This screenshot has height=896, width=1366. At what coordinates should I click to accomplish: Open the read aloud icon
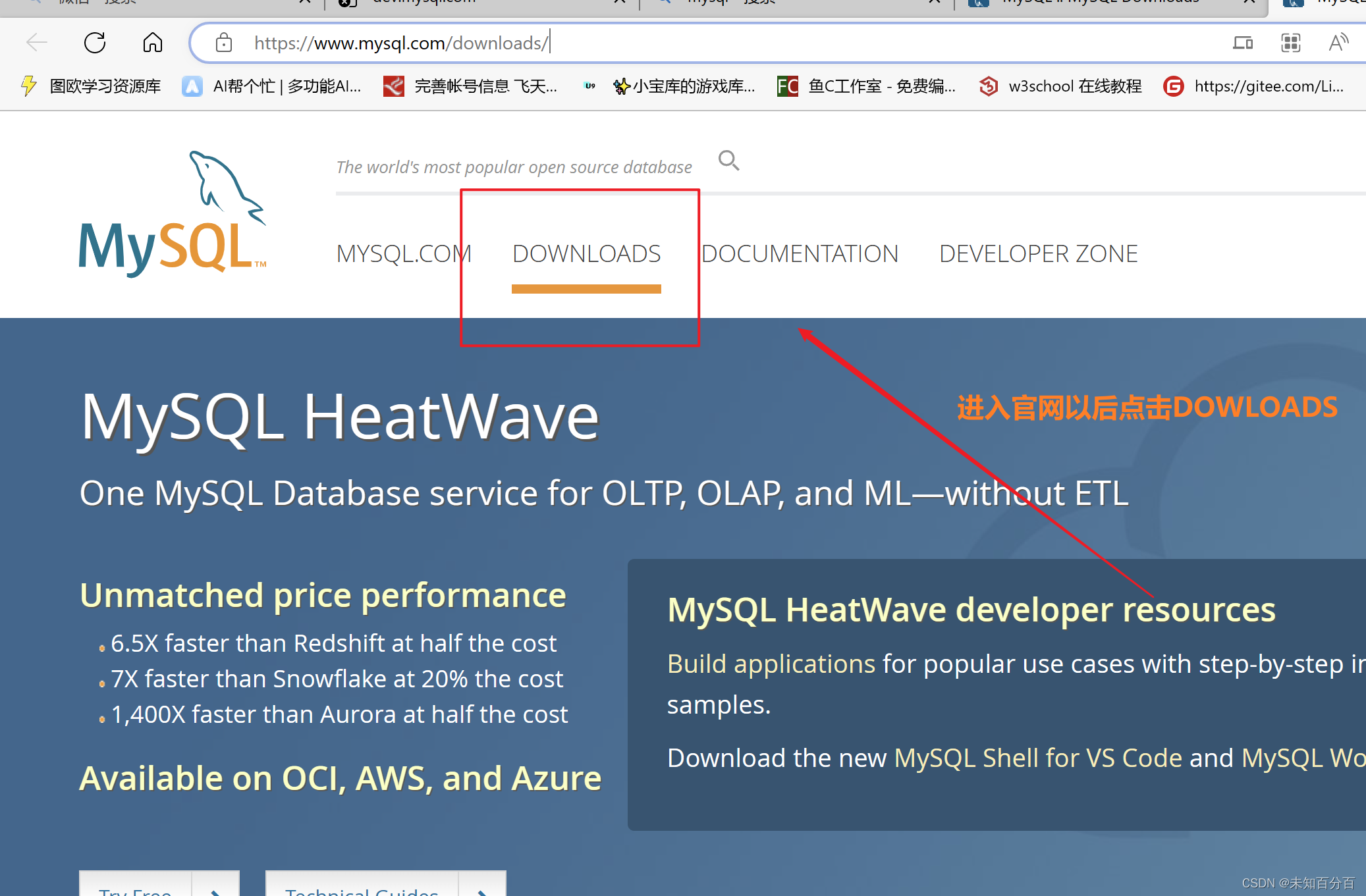coord(1338,43)
